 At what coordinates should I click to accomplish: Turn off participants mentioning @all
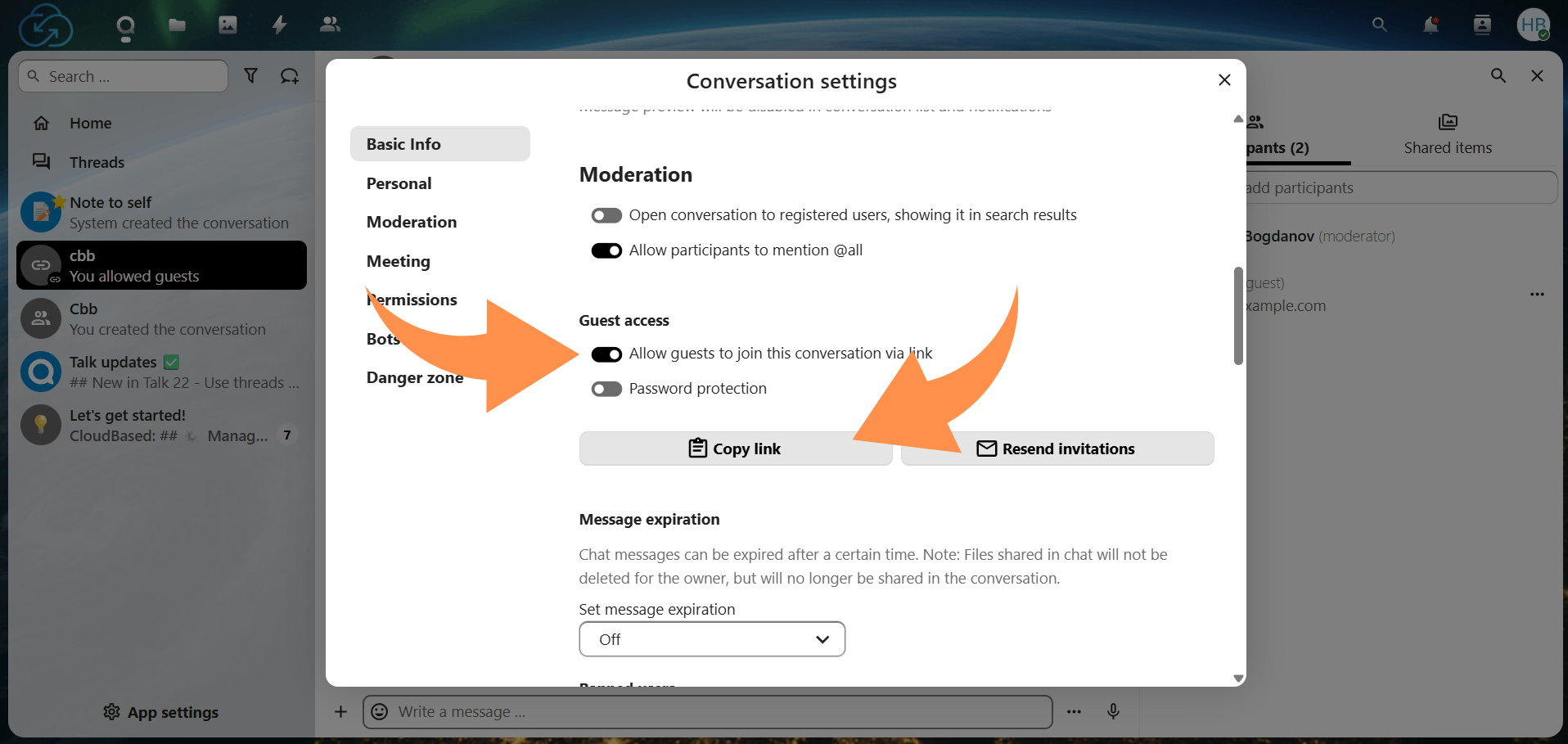pyautogui.click(x=606, y=250)
